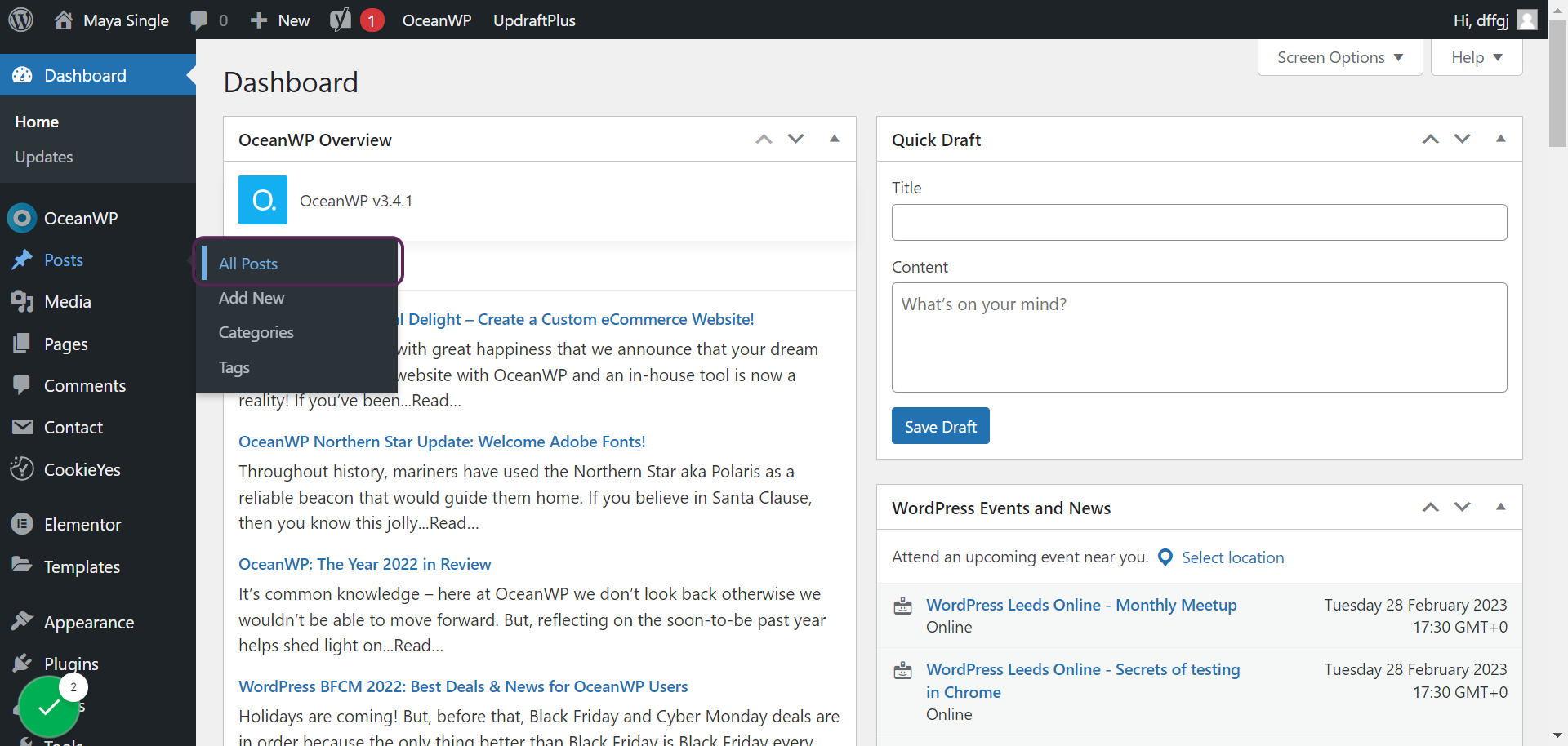Click the Pages icon in sidebar
Image resolution: width=1568 pixels, height=746 pixels.
point(22,344)
